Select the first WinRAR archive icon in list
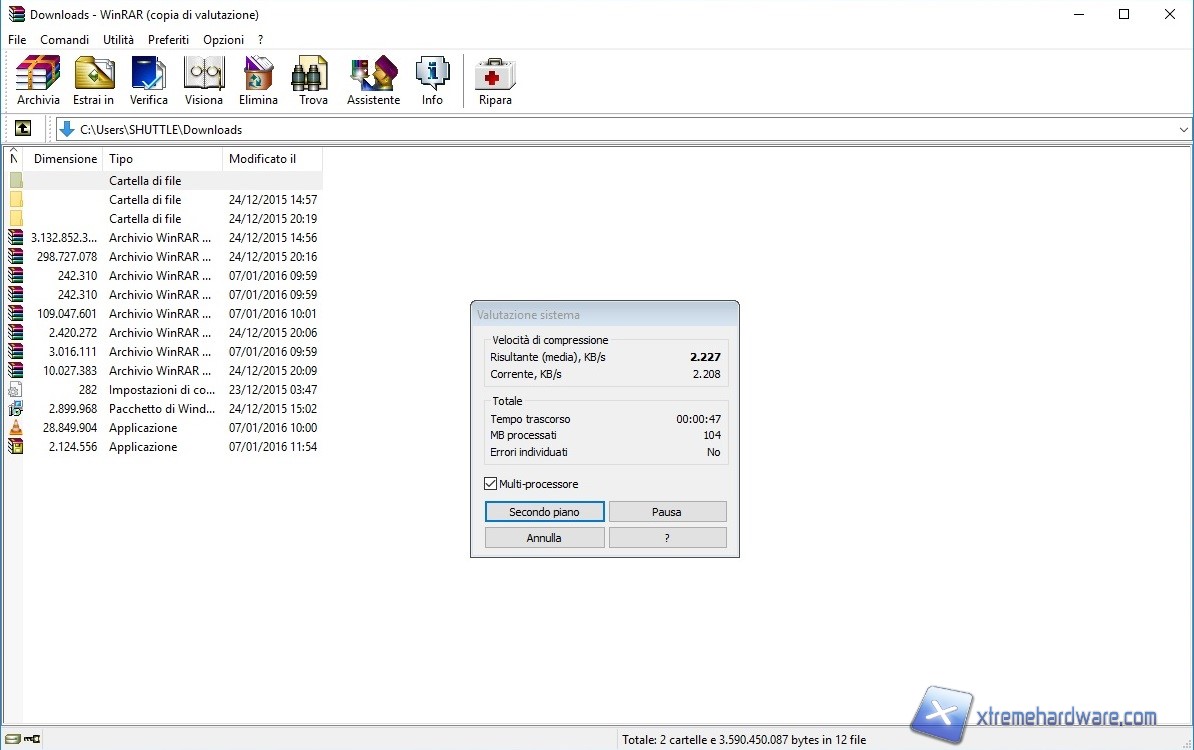The width and height of the screenshot is (1194, 750). point(15,238)
